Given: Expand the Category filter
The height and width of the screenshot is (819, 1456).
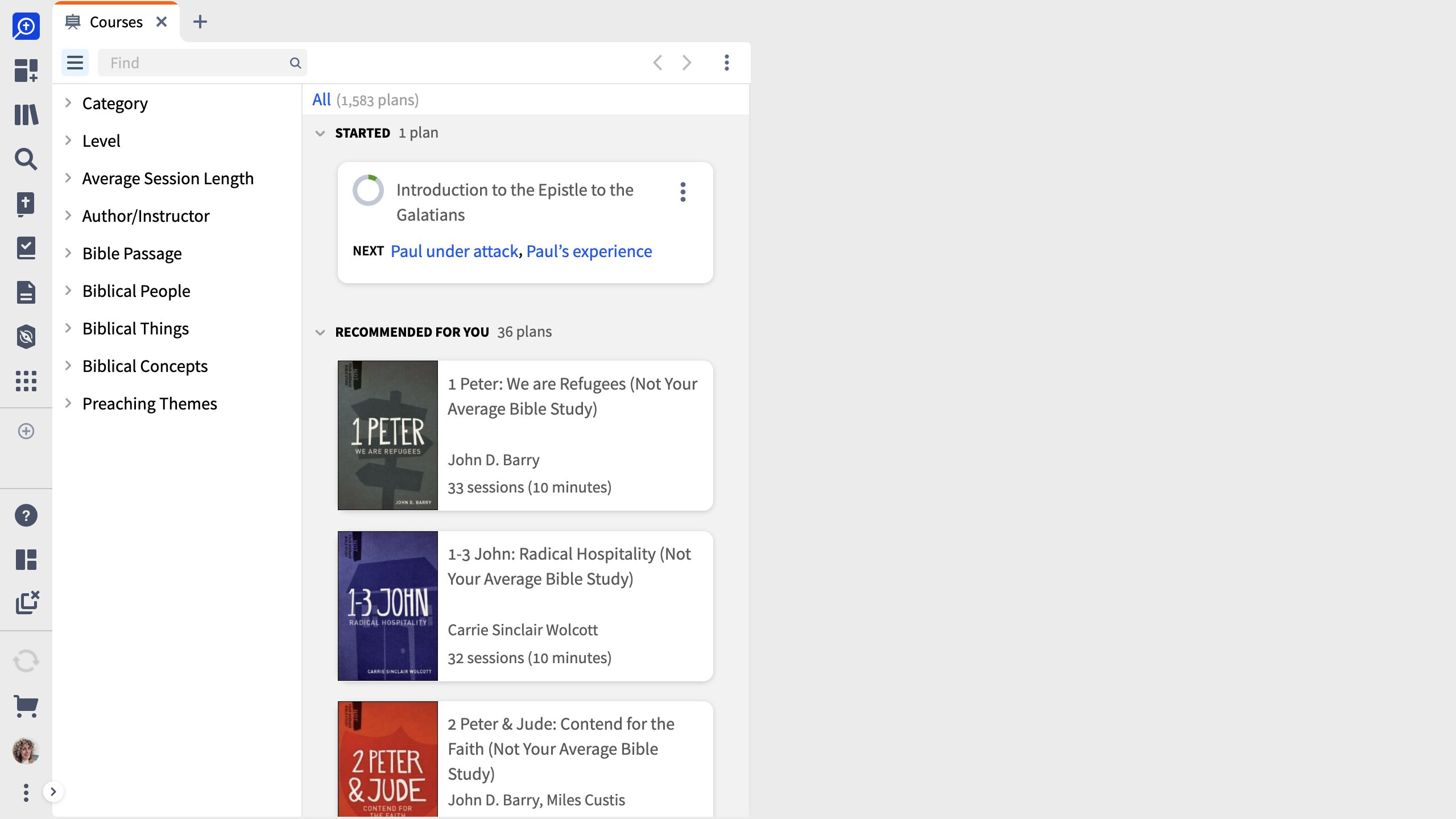Looking at the screenshot, I should click(68, 103).
